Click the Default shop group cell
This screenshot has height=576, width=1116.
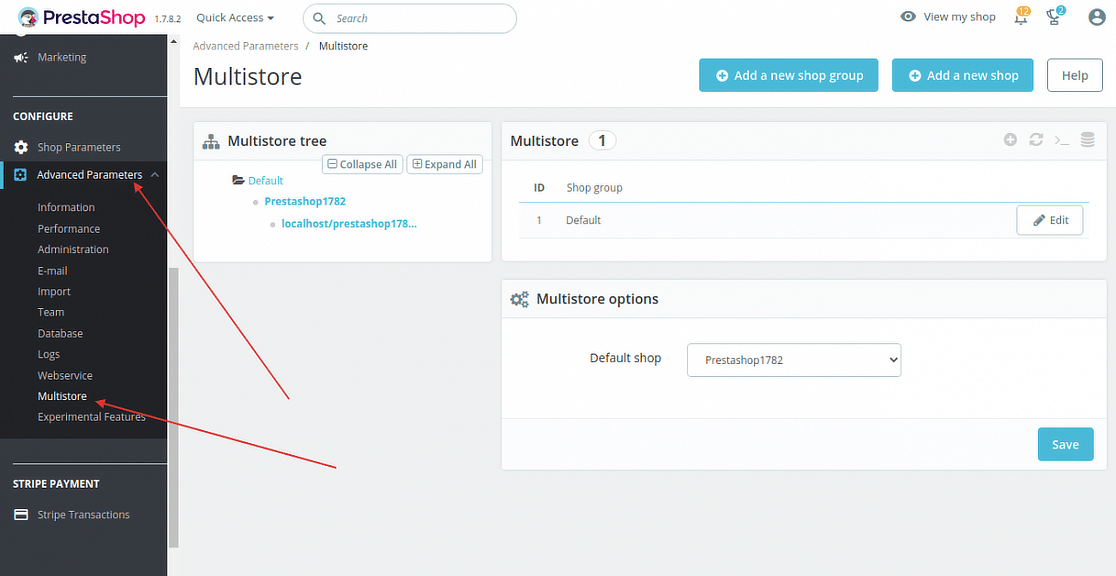584,220
